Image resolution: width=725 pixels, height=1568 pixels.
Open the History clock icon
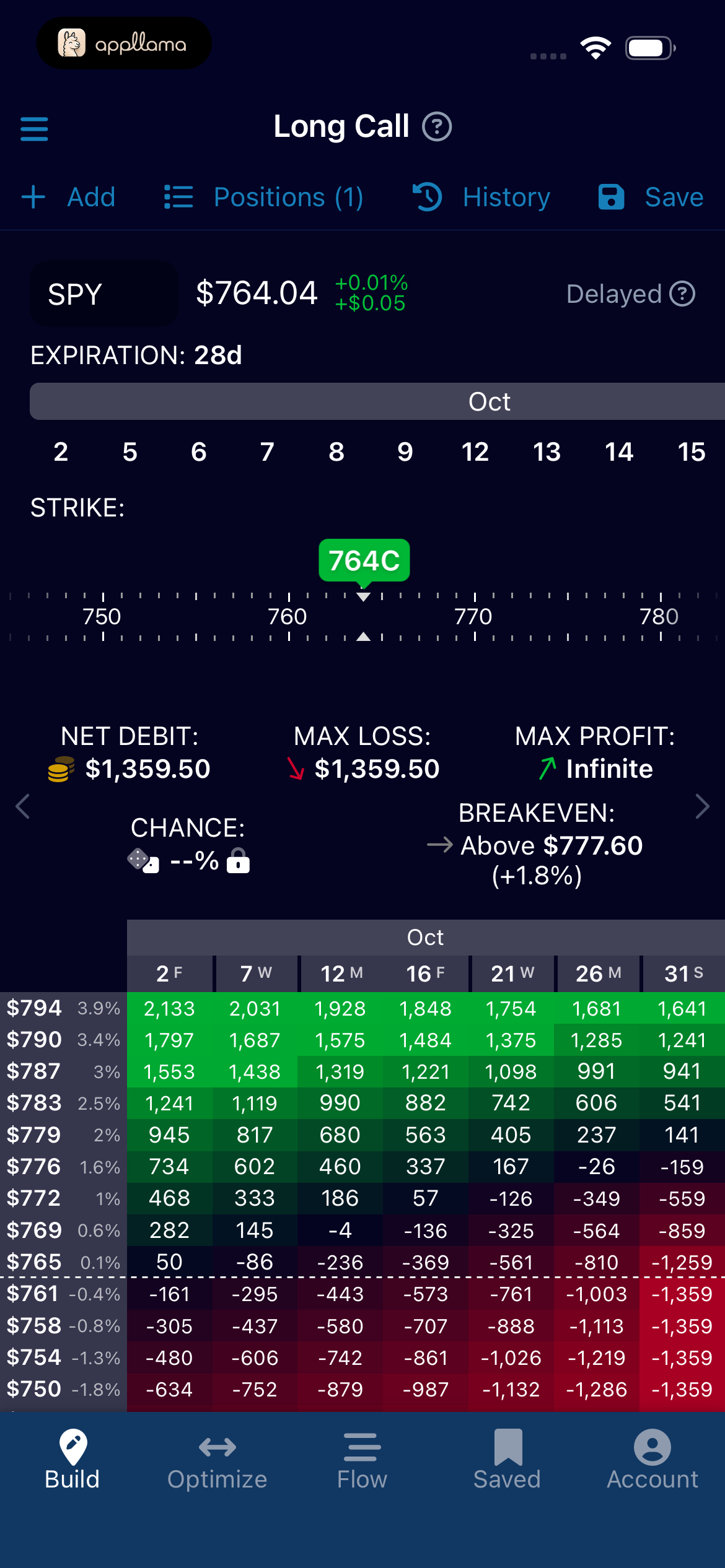pos(428,197)
